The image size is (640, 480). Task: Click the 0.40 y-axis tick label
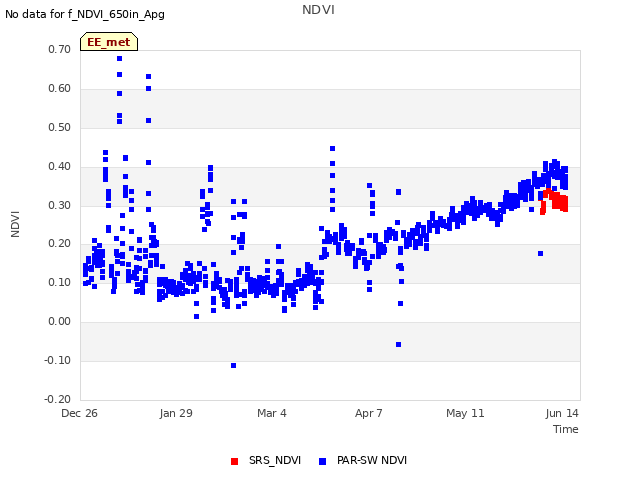click(x=59, y=167)
